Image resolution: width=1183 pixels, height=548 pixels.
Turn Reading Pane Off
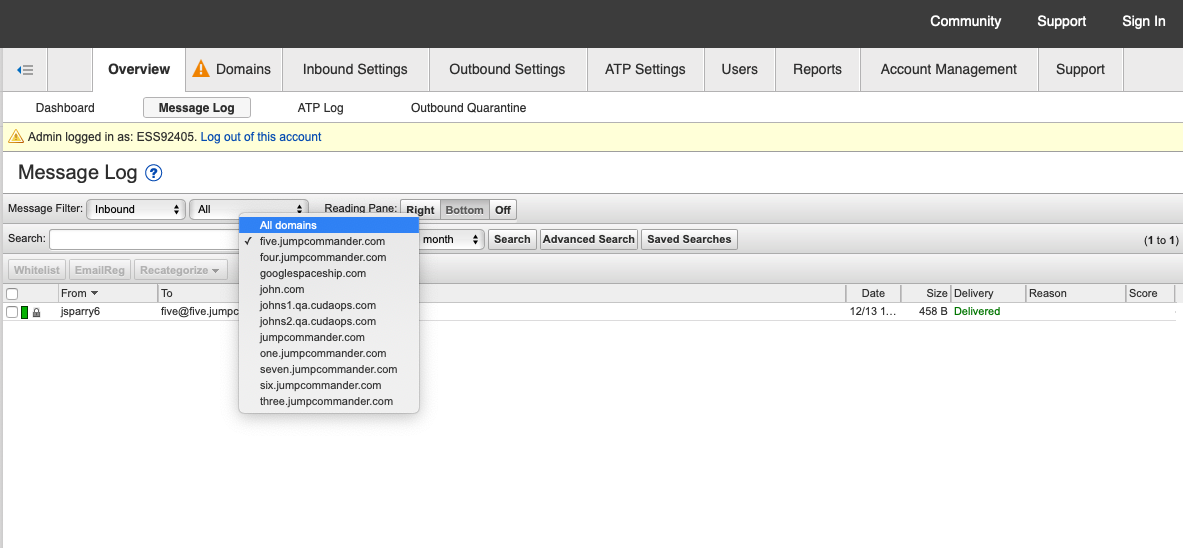pyautogui.click(x=502, y=210)
